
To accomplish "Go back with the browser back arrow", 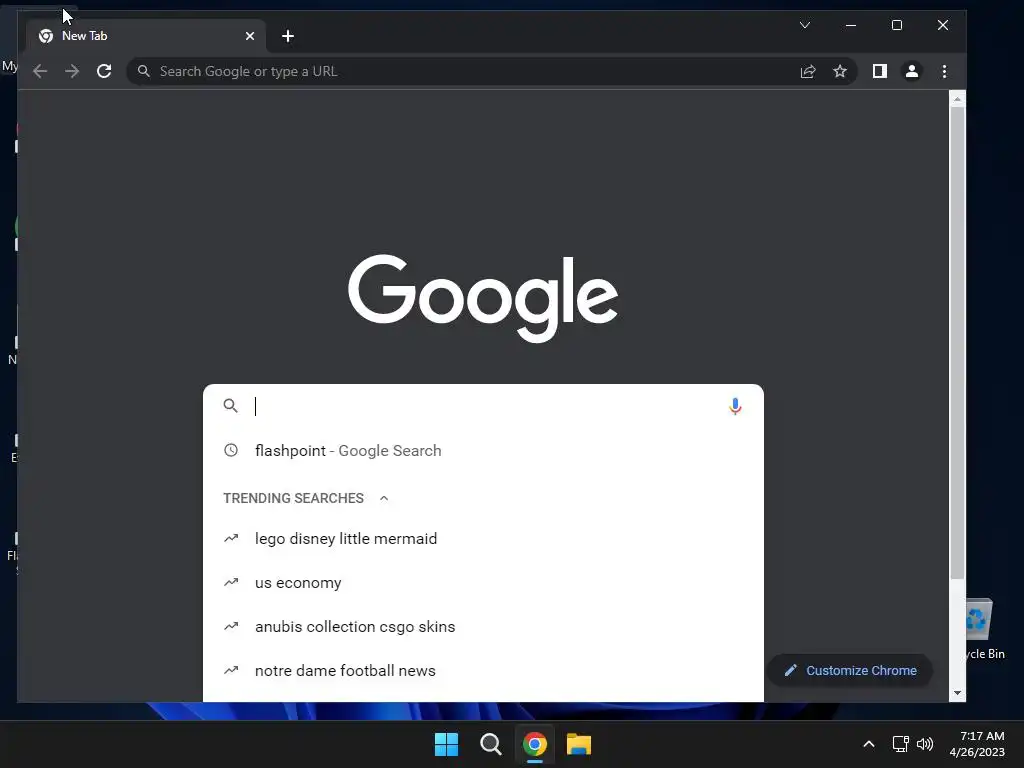I will (40, 71).
